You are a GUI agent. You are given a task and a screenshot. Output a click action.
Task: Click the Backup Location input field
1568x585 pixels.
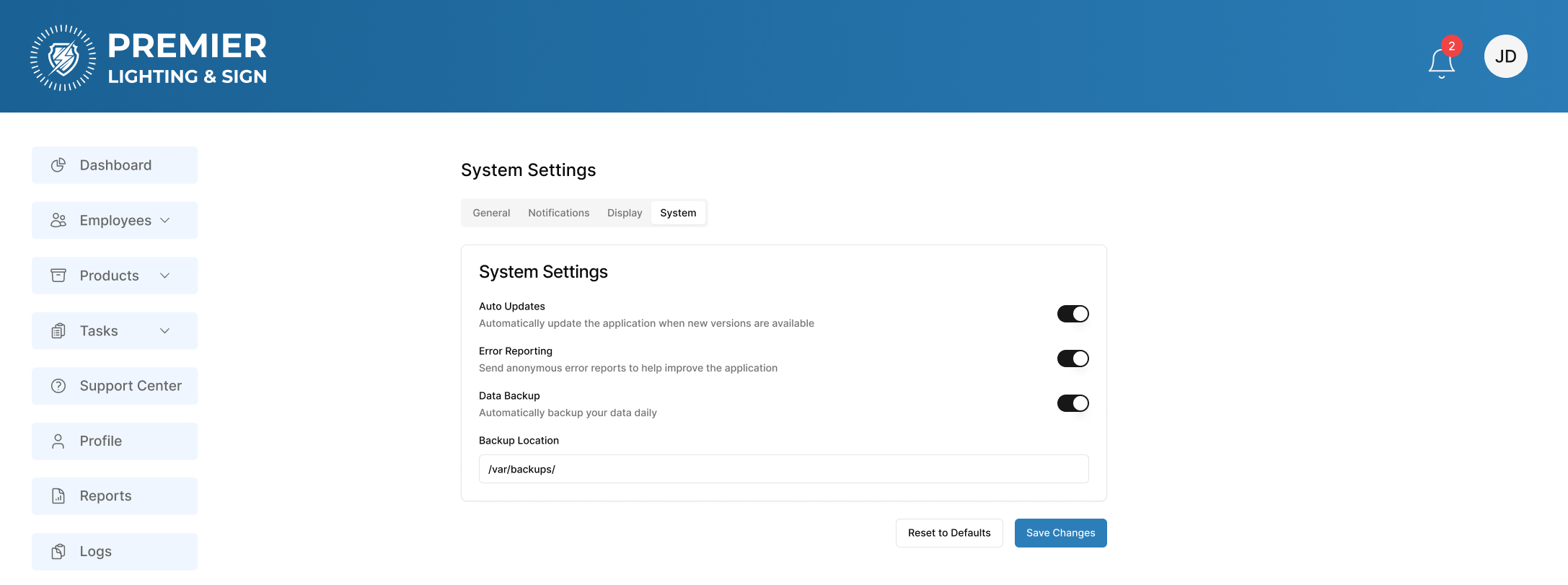tap(783, 469)
